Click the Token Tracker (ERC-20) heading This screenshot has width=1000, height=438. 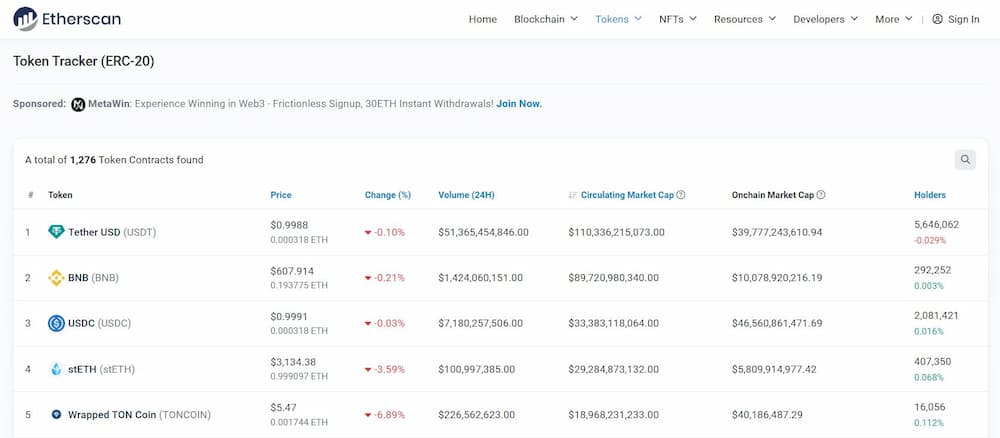click(x=84, y=62)
